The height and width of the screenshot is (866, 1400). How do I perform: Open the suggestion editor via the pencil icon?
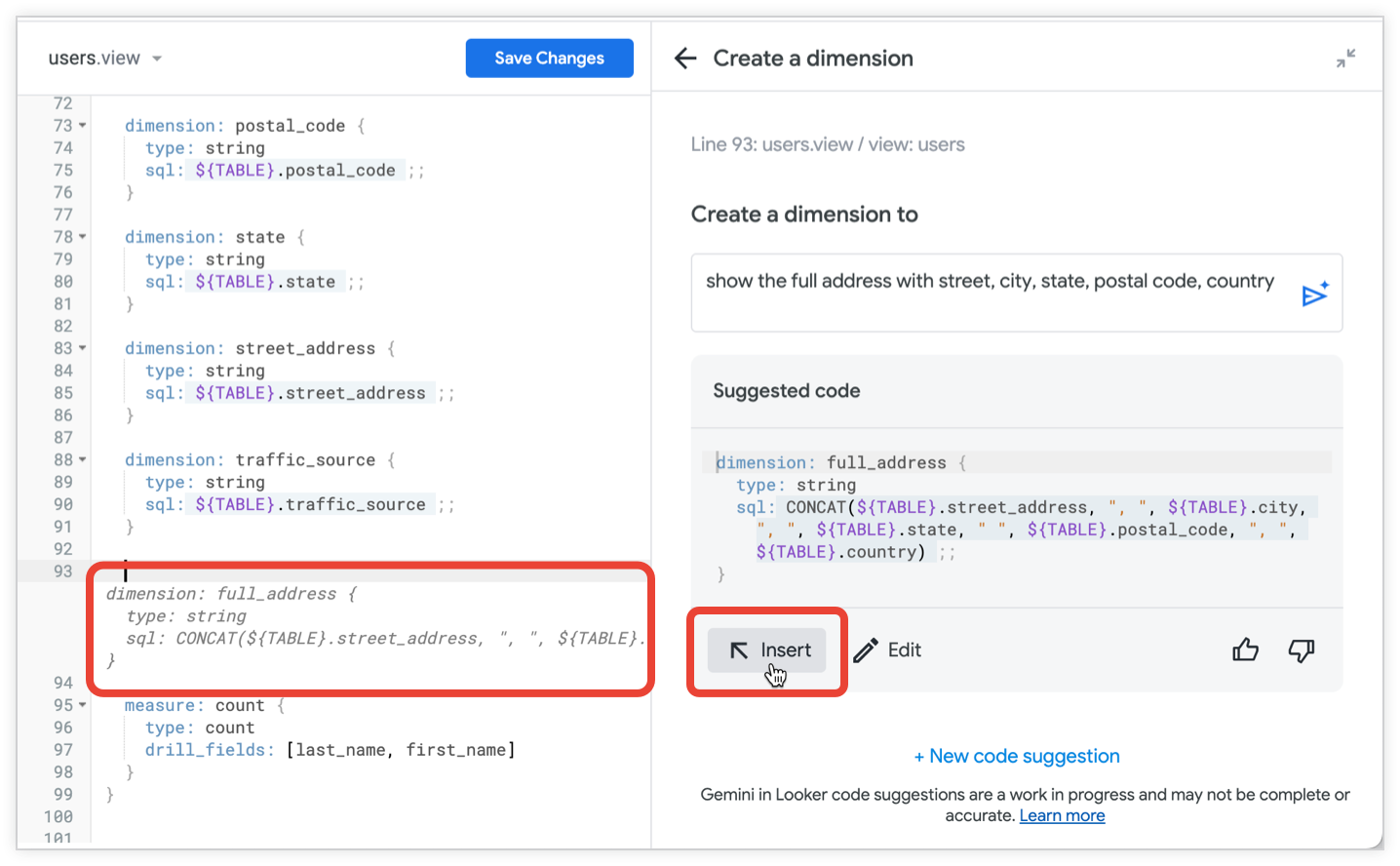866,649
